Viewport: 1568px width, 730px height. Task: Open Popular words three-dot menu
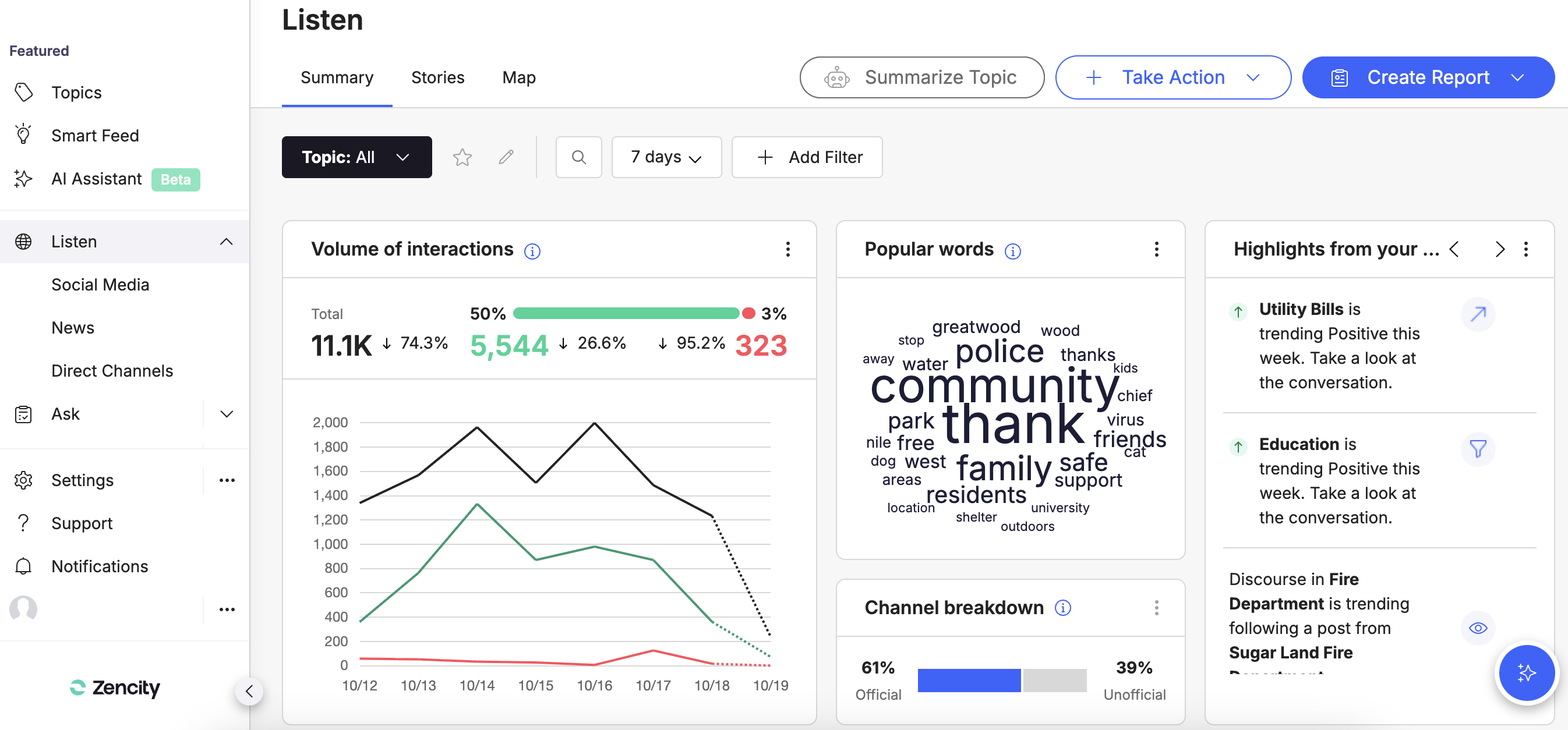tap(1156, 249)
